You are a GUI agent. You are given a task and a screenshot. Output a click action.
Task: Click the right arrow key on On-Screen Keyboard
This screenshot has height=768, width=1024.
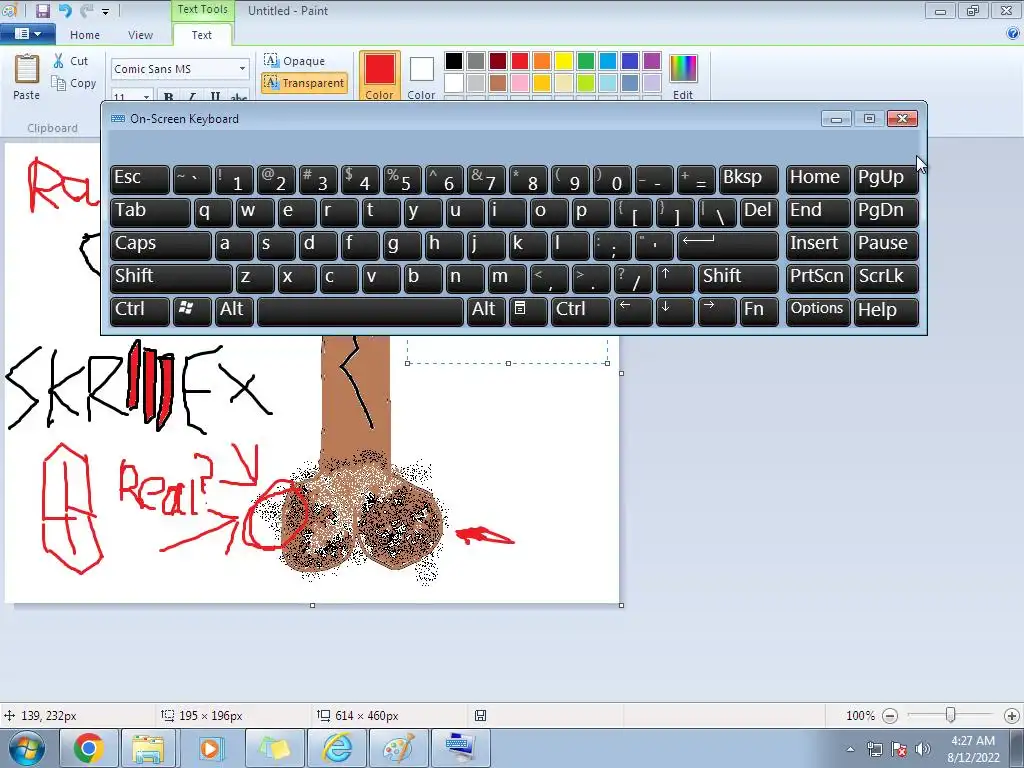716,310
